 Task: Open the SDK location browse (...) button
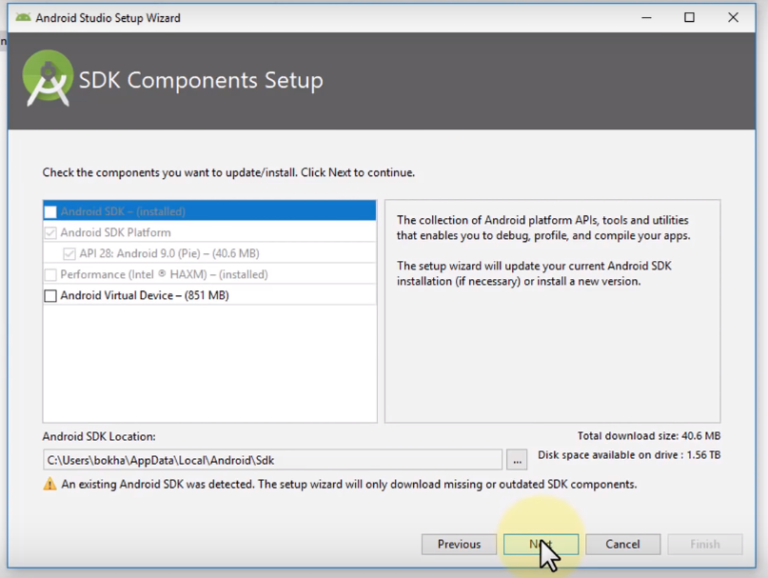pyautogui.click(x=516, y=460)
